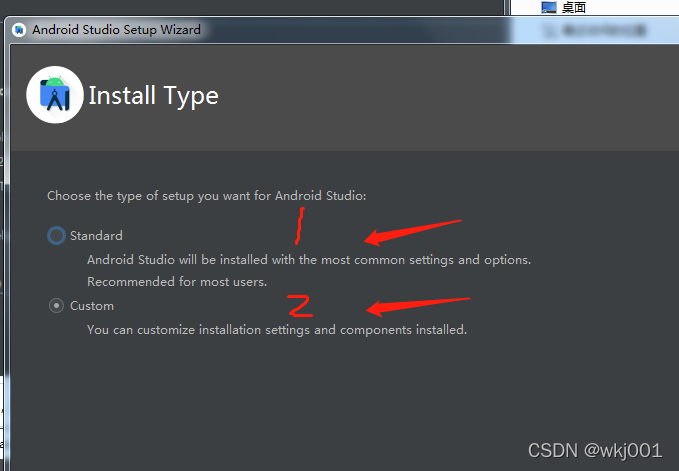Click the 'Install Type' heading text

pos(153,96)
